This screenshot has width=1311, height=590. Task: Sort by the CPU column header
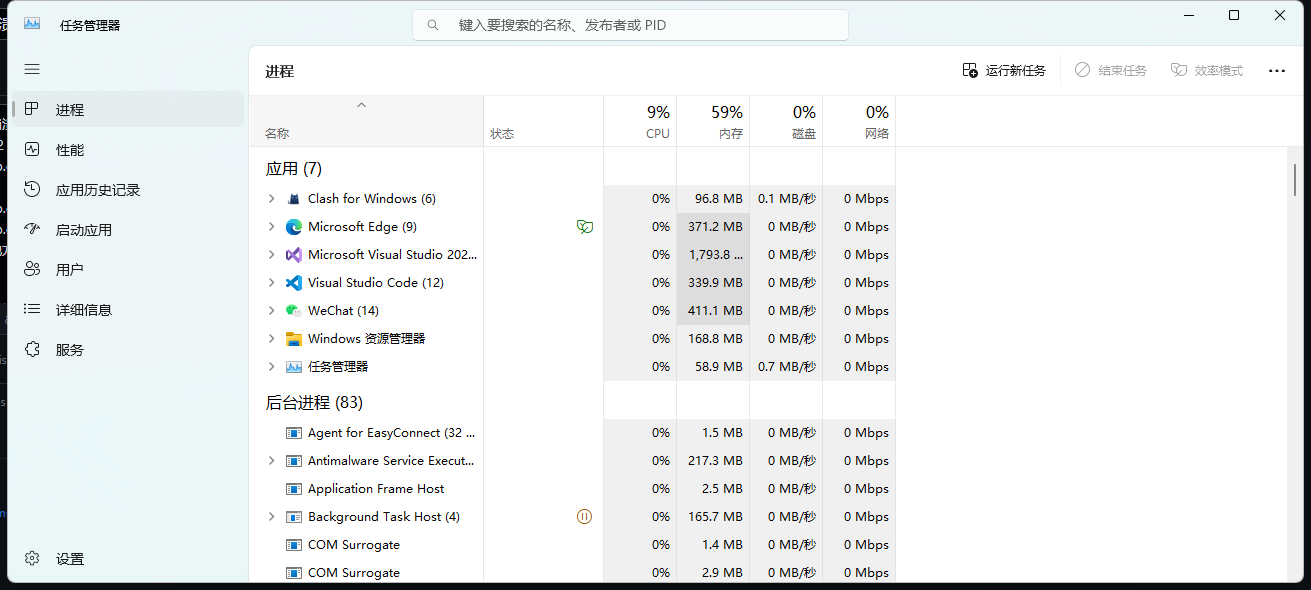coord(640,121)
